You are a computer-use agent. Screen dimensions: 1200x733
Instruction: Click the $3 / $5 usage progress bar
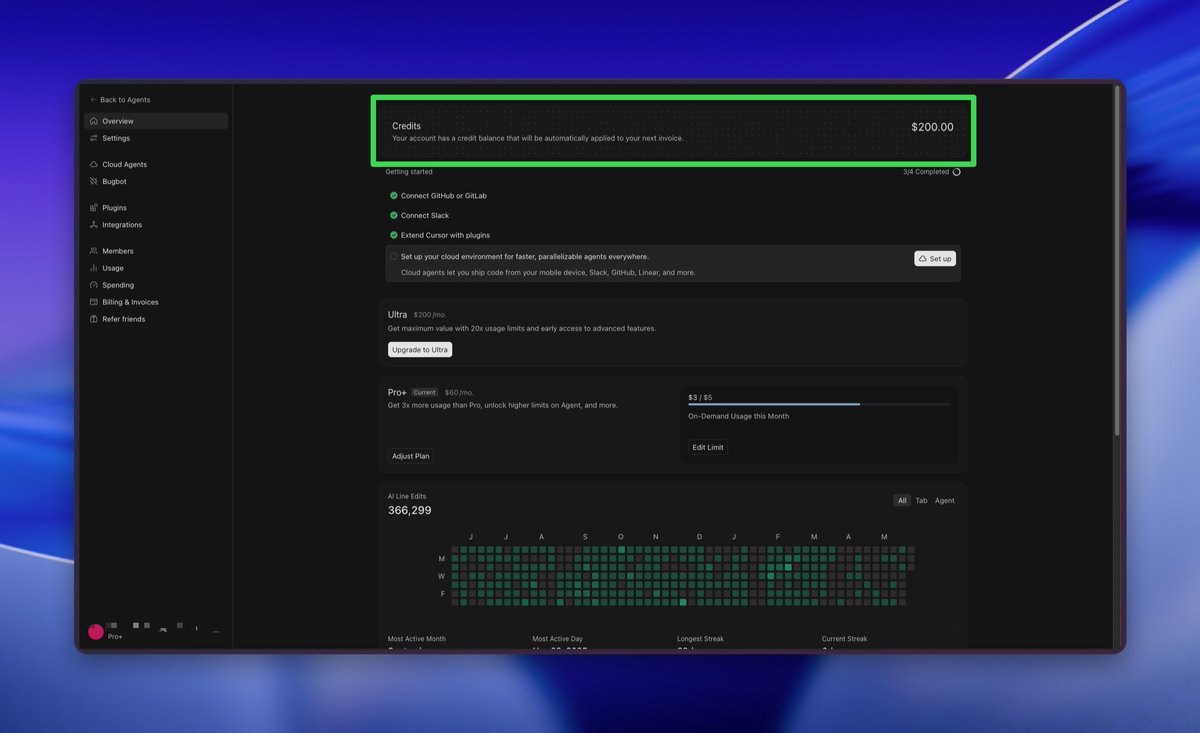click(819, 405)
